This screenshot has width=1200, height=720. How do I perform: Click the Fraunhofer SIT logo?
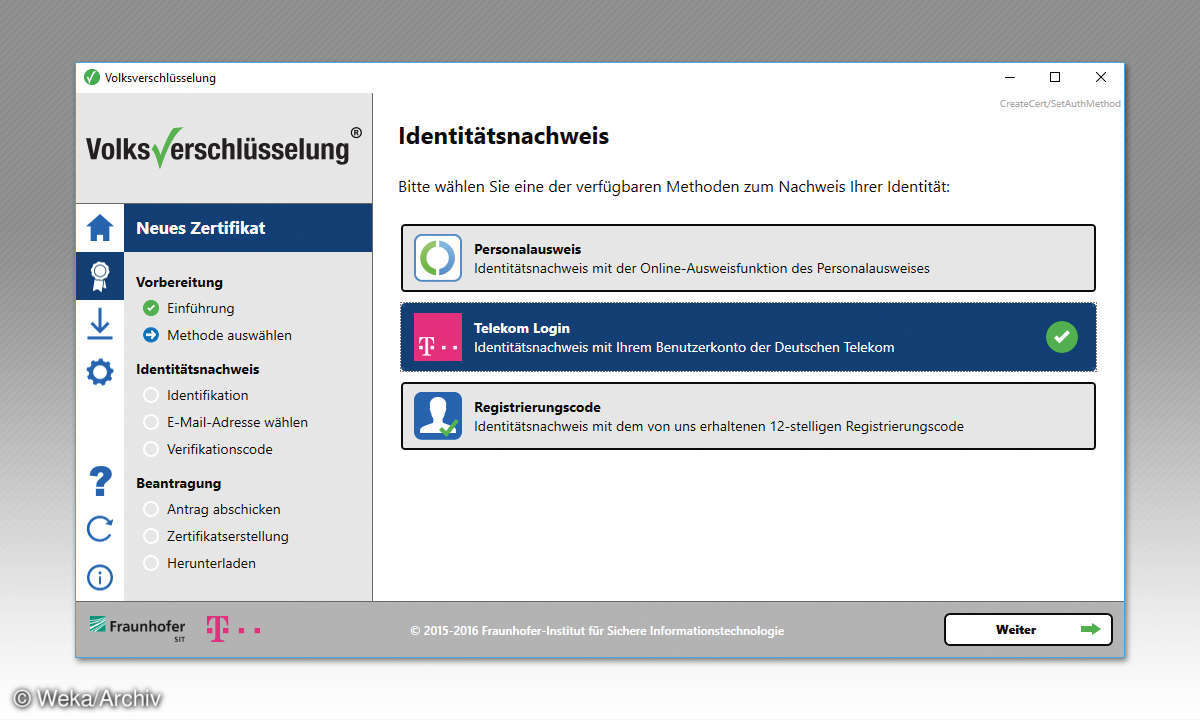click(x=137, y=629)
